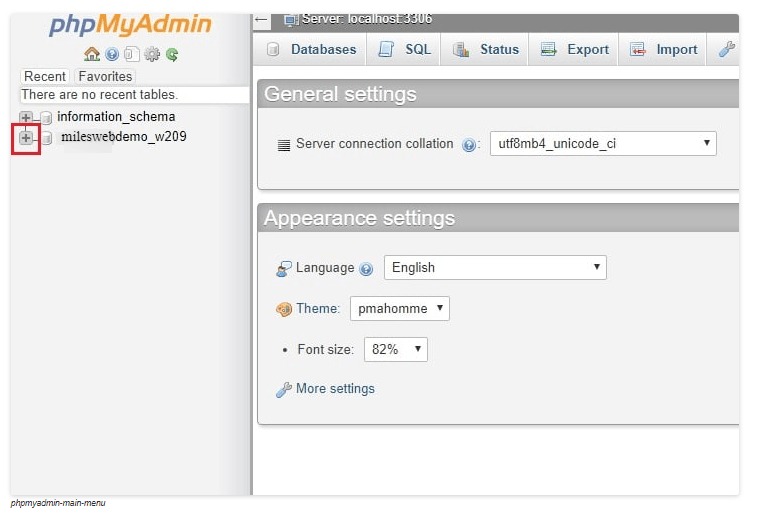Open navigation panel settings gear icon
This screenshot has width=762, height=514.
pos(152,54)
